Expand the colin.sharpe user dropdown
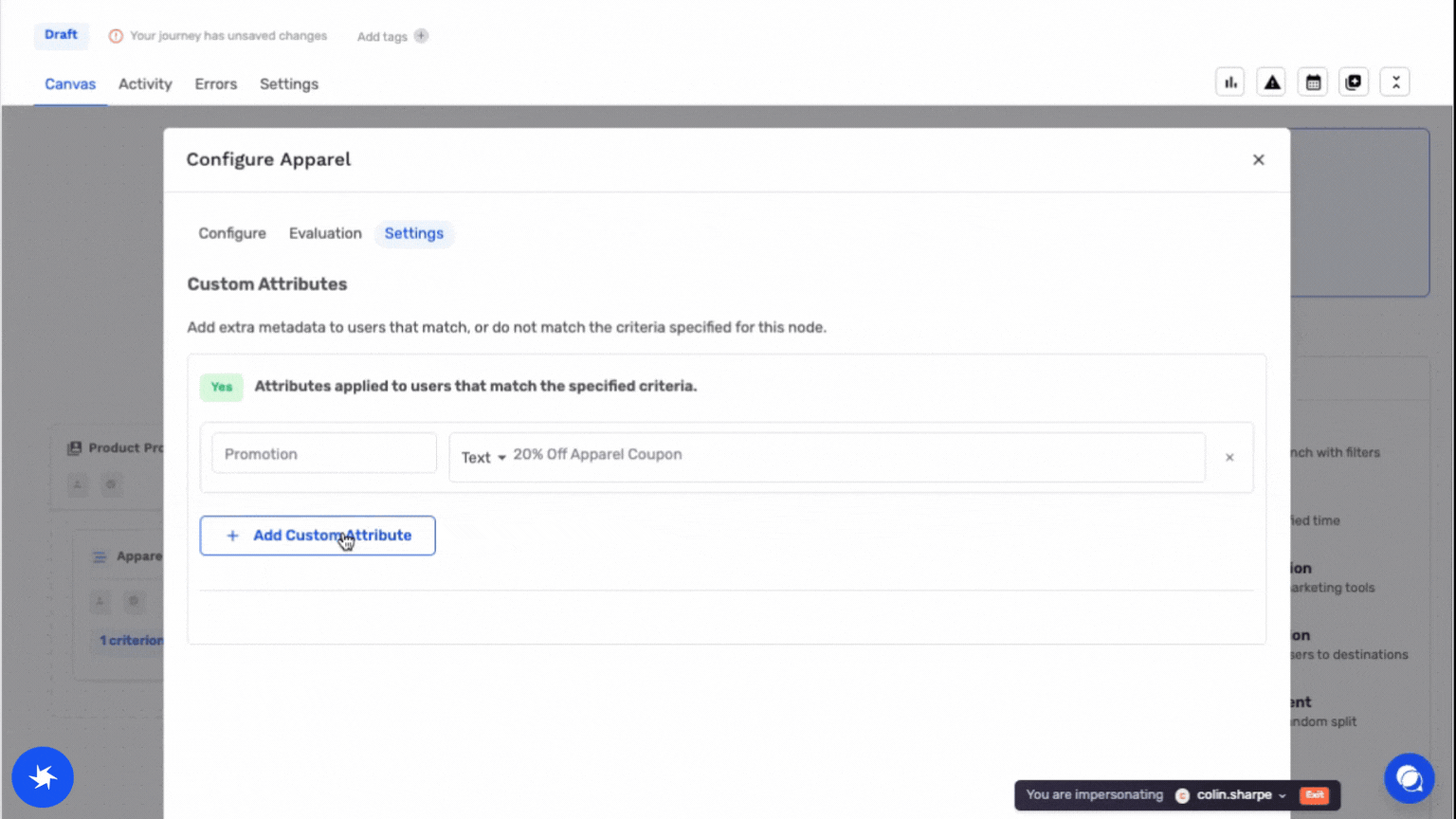This screenshot has height=819, width=1456. pyautogui.click(x=1282, y=795)
